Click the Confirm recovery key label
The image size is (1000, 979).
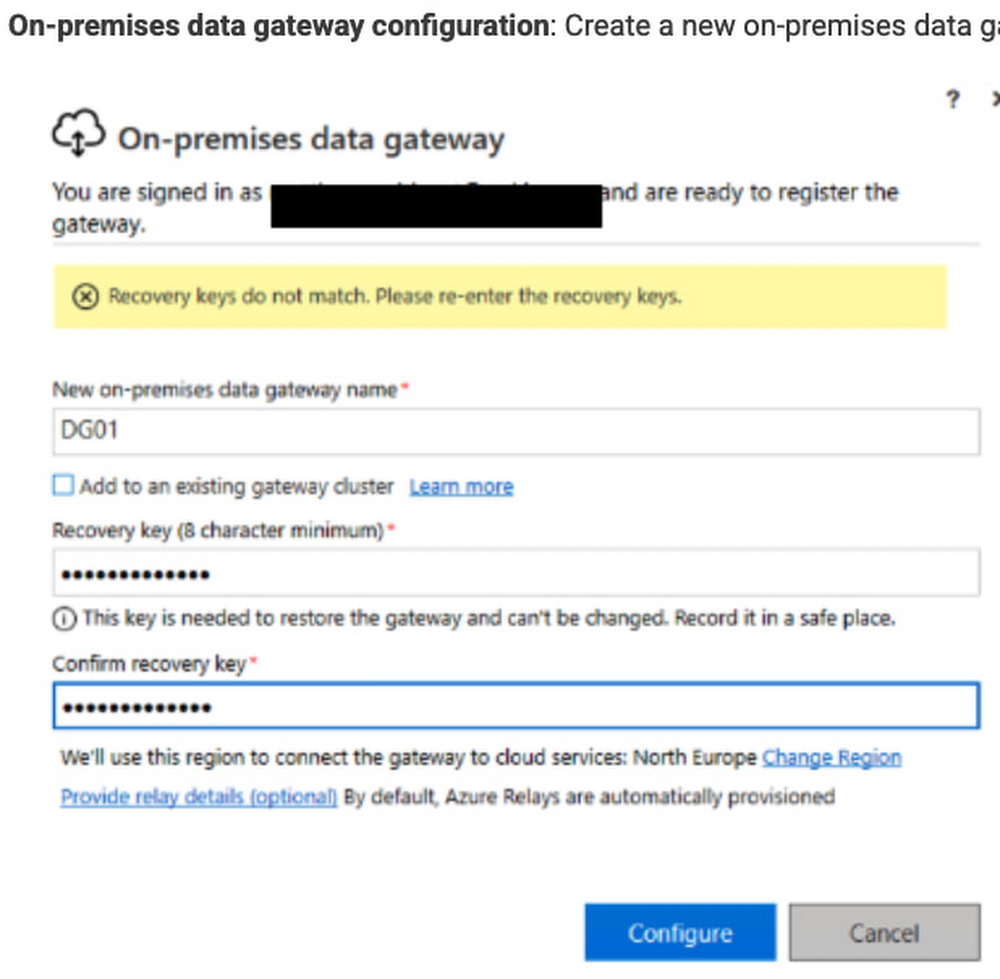point(149,664)
